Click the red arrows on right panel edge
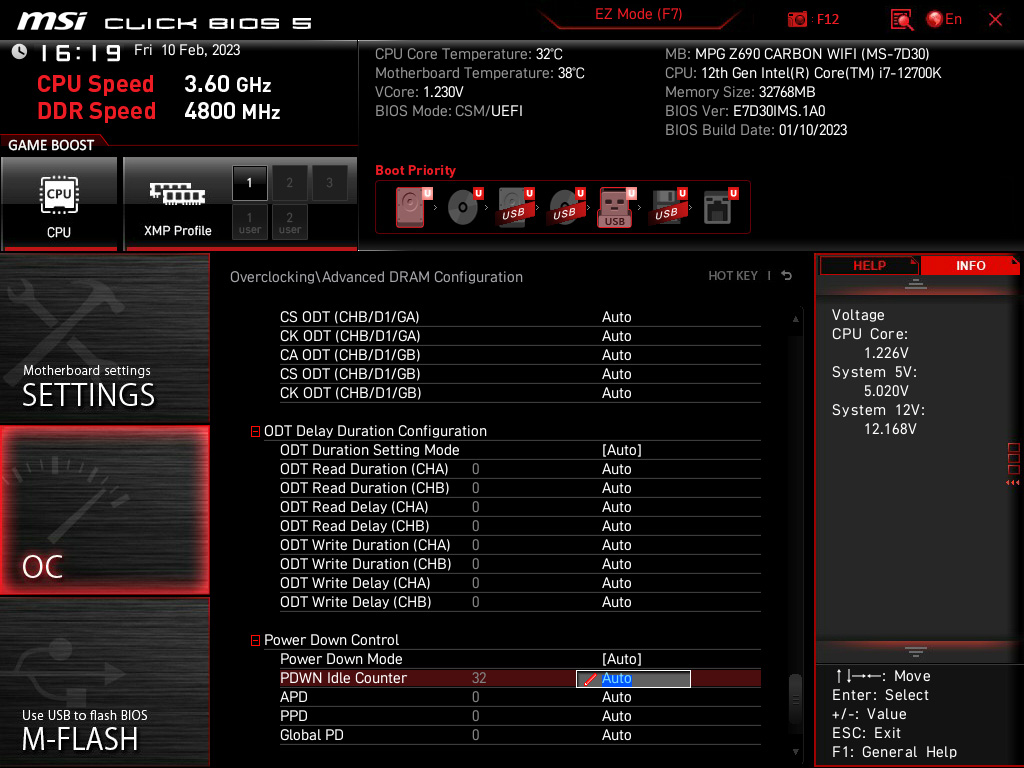 coord(1013,483)
